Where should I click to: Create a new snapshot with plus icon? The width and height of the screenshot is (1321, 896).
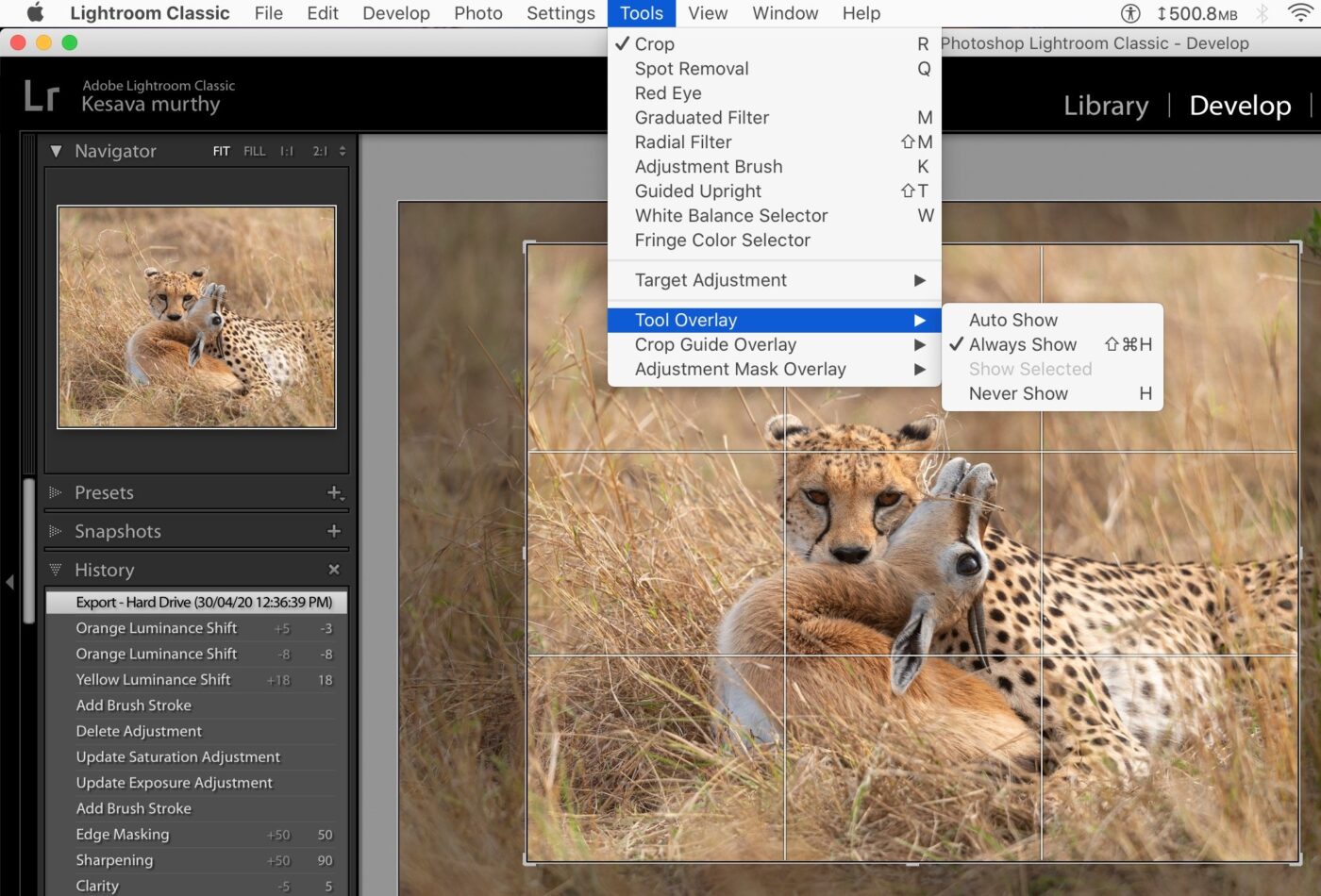point(334,531)
